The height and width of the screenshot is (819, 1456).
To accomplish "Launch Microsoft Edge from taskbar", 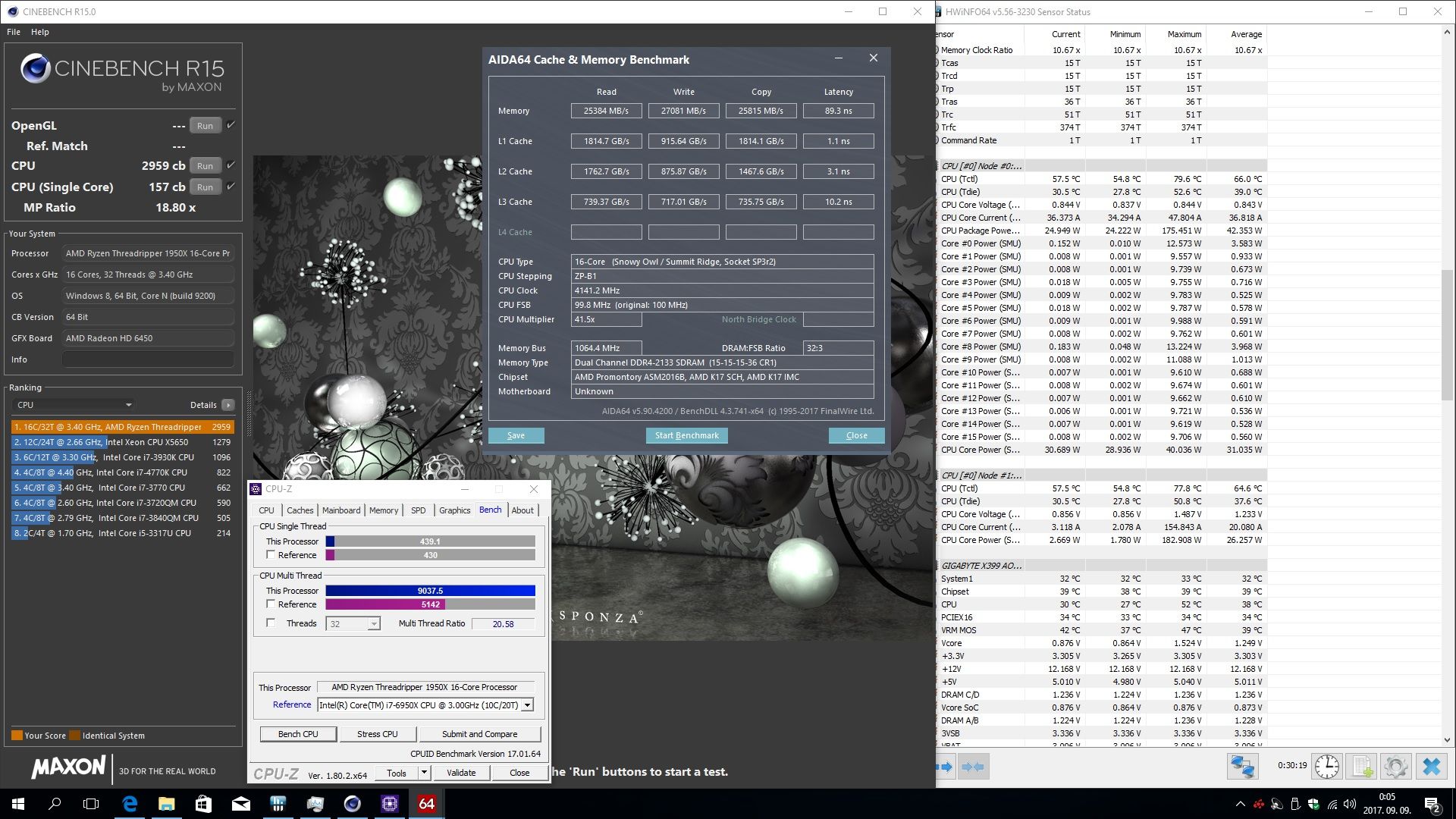I will coord(130,804).
